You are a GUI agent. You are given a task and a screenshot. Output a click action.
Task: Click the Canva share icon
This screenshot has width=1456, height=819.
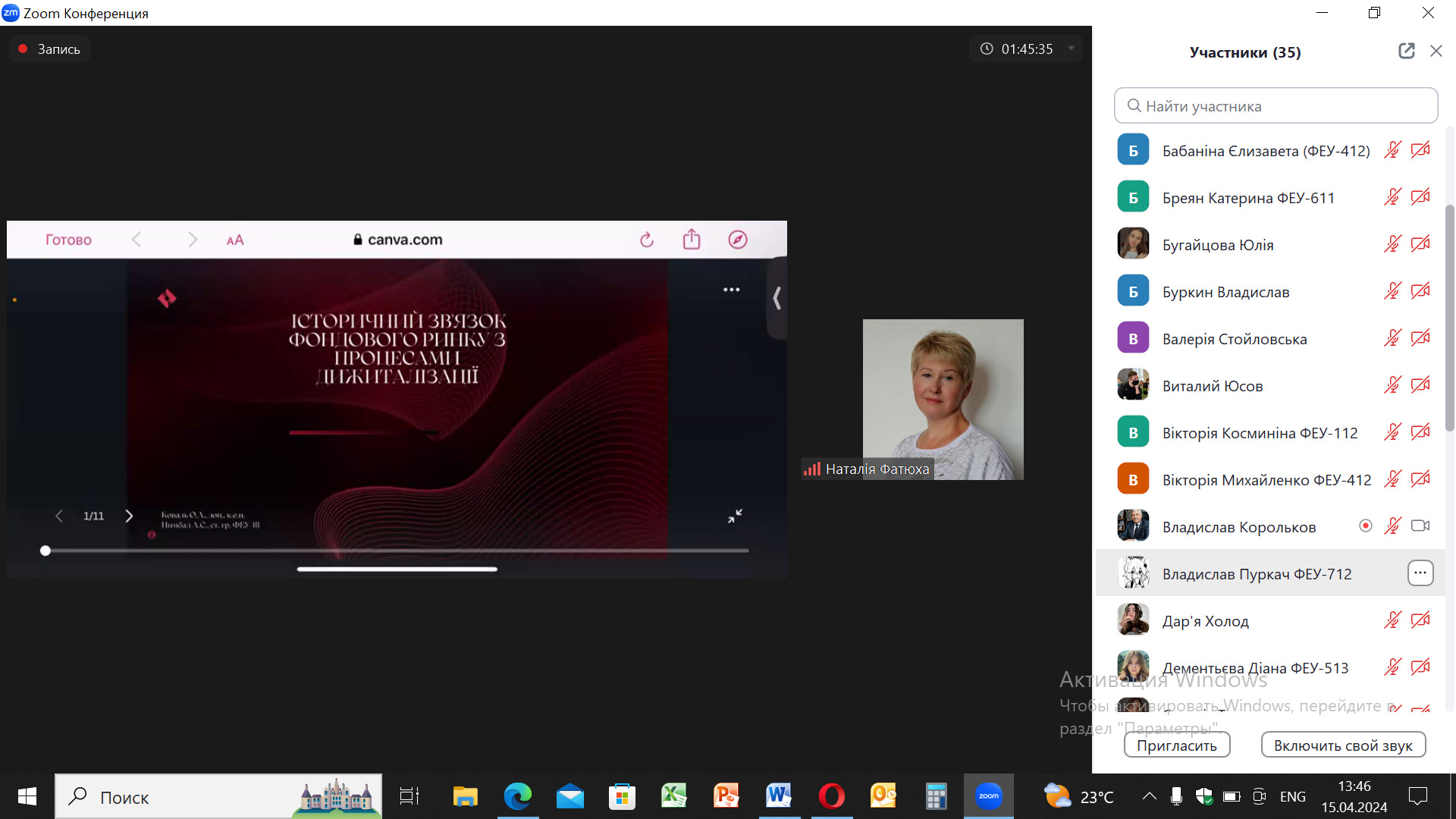coord(691,240)
